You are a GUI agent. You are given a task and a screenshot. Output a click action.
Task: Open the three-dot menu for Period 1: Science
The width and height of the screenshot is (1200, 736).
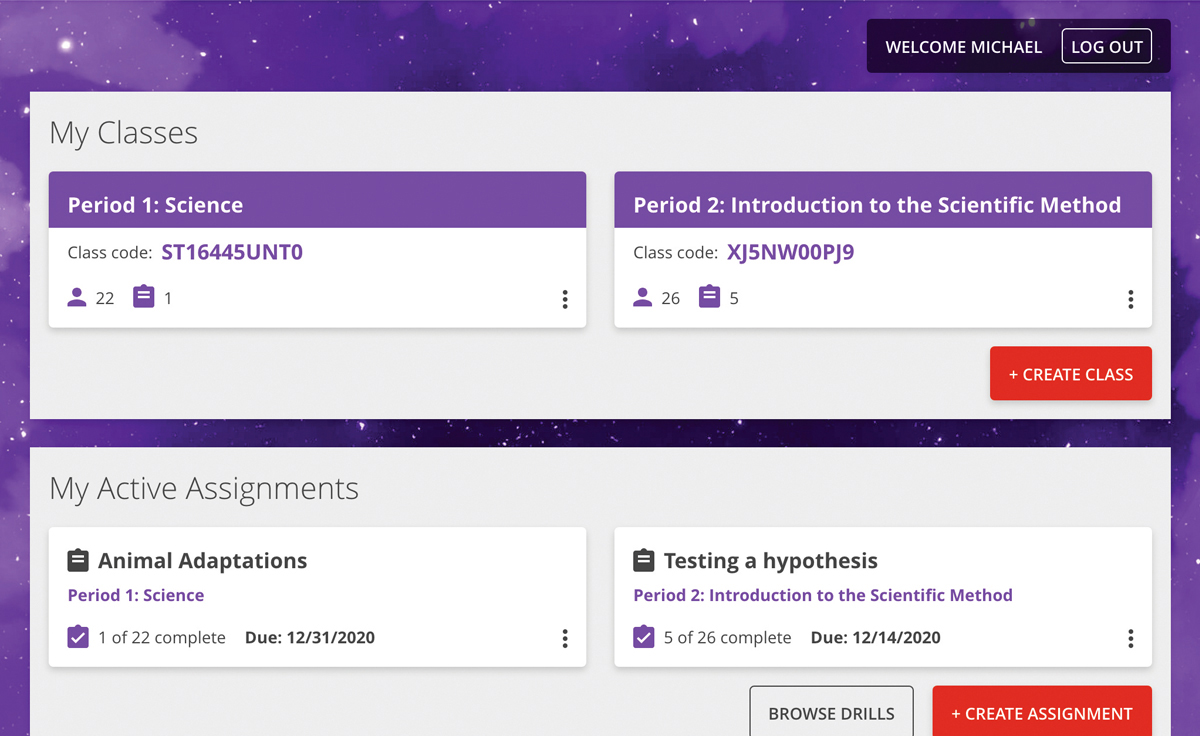click(565, 299)
